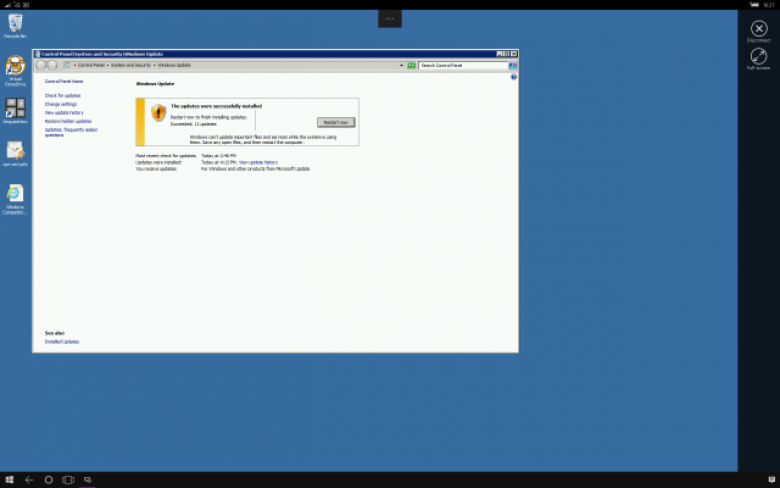Open Control Panel Home link
780x488 pixels.
[x=64, y=81]
